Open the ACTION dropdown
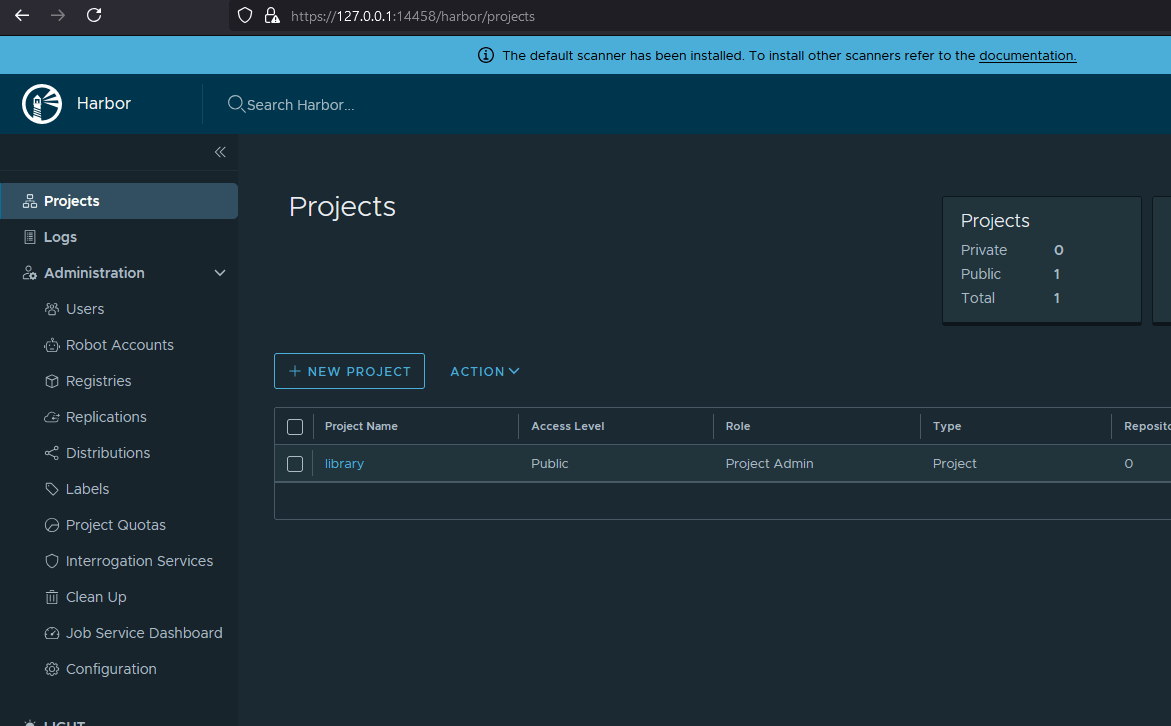The width and height of the screenshot is (1171, 726). [485, 371]
